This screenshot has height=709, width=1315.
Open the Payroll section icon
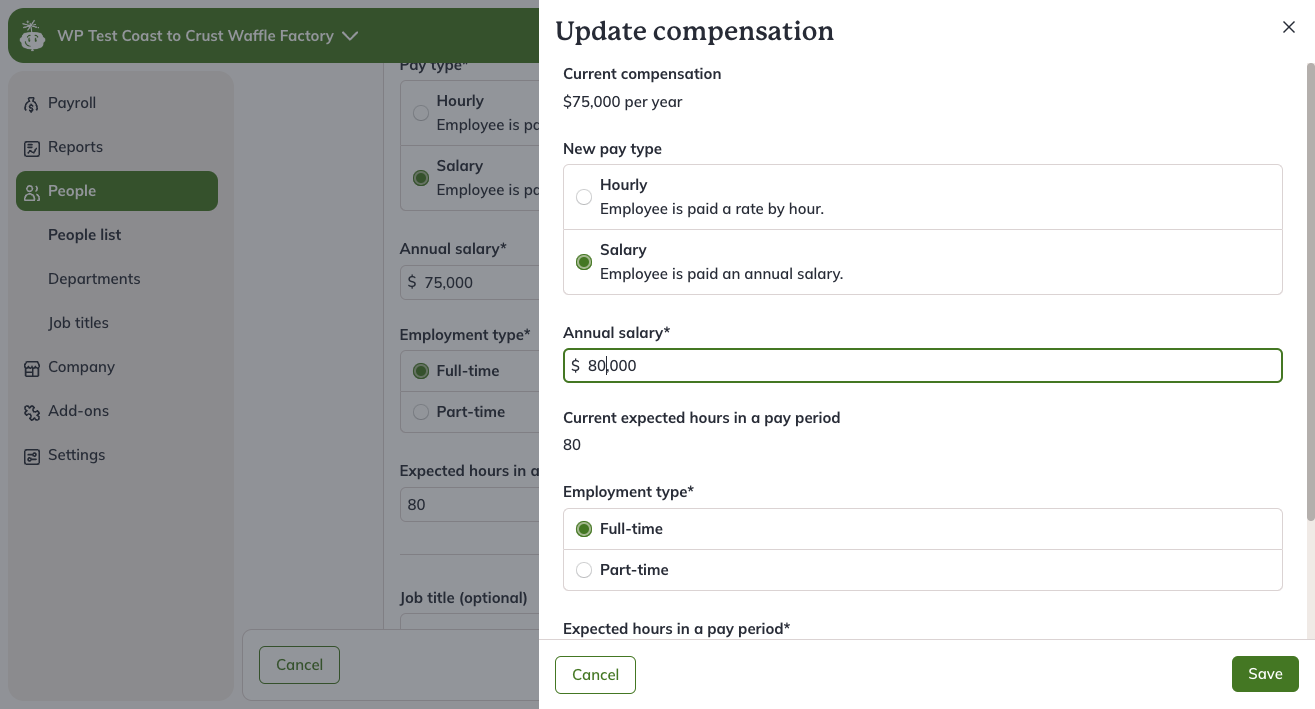tap(32, 104)
